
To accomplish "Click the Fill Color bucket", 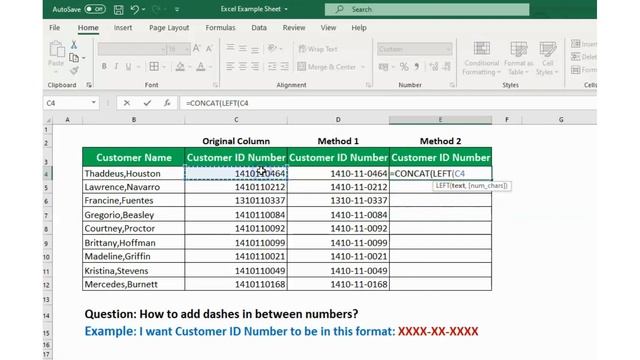I will 180,66.
